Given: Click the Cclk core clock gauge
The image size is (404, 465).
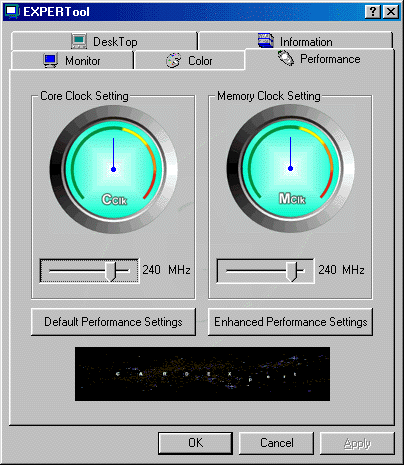Looking at the screenshot, I should coord(113,169).
